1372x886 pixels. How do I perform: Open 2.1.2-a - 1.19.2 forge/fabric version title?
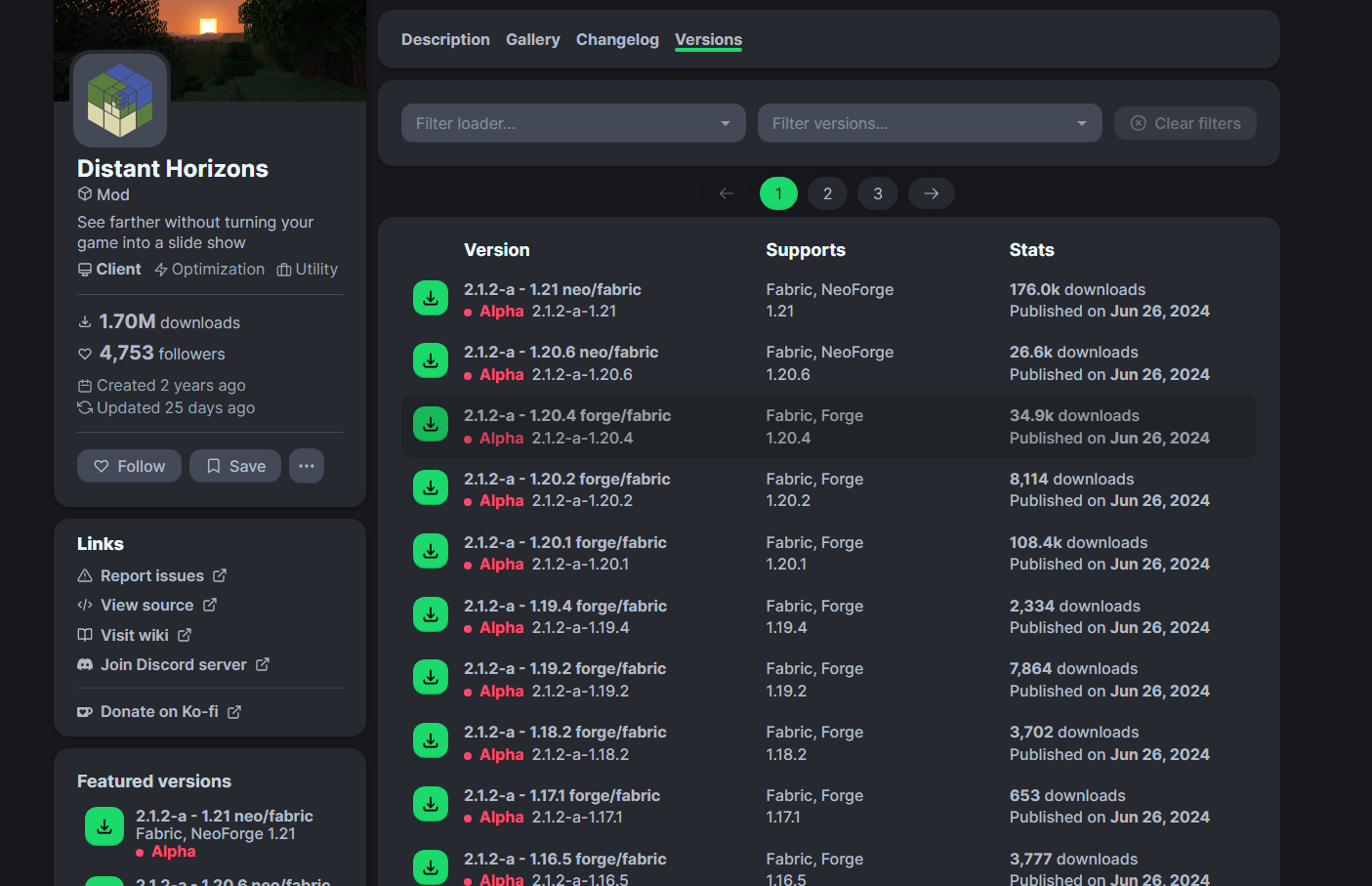coord(565,668)
